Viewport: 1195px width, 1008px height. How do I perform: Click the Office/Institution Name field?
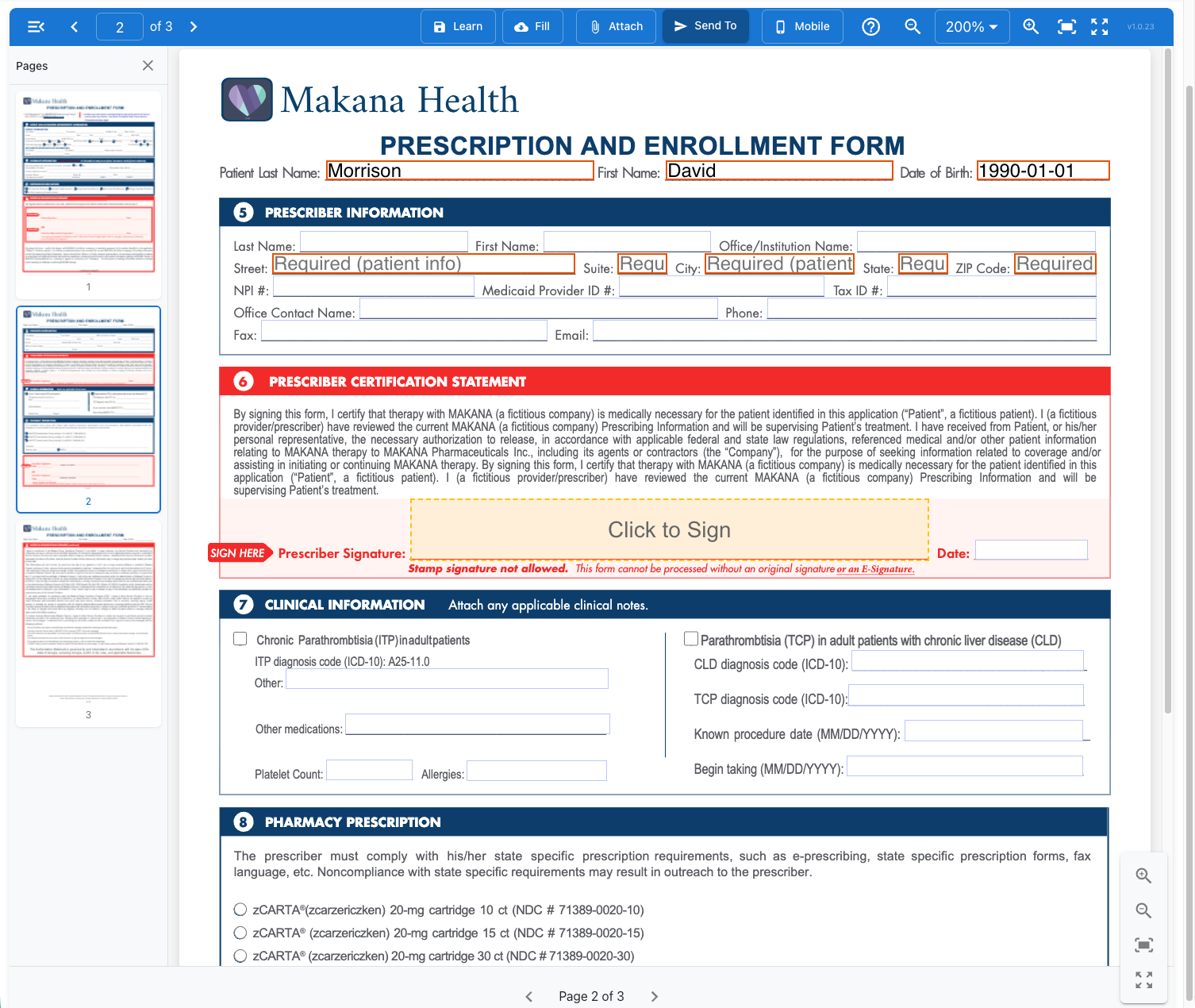(x=977, y=242)
